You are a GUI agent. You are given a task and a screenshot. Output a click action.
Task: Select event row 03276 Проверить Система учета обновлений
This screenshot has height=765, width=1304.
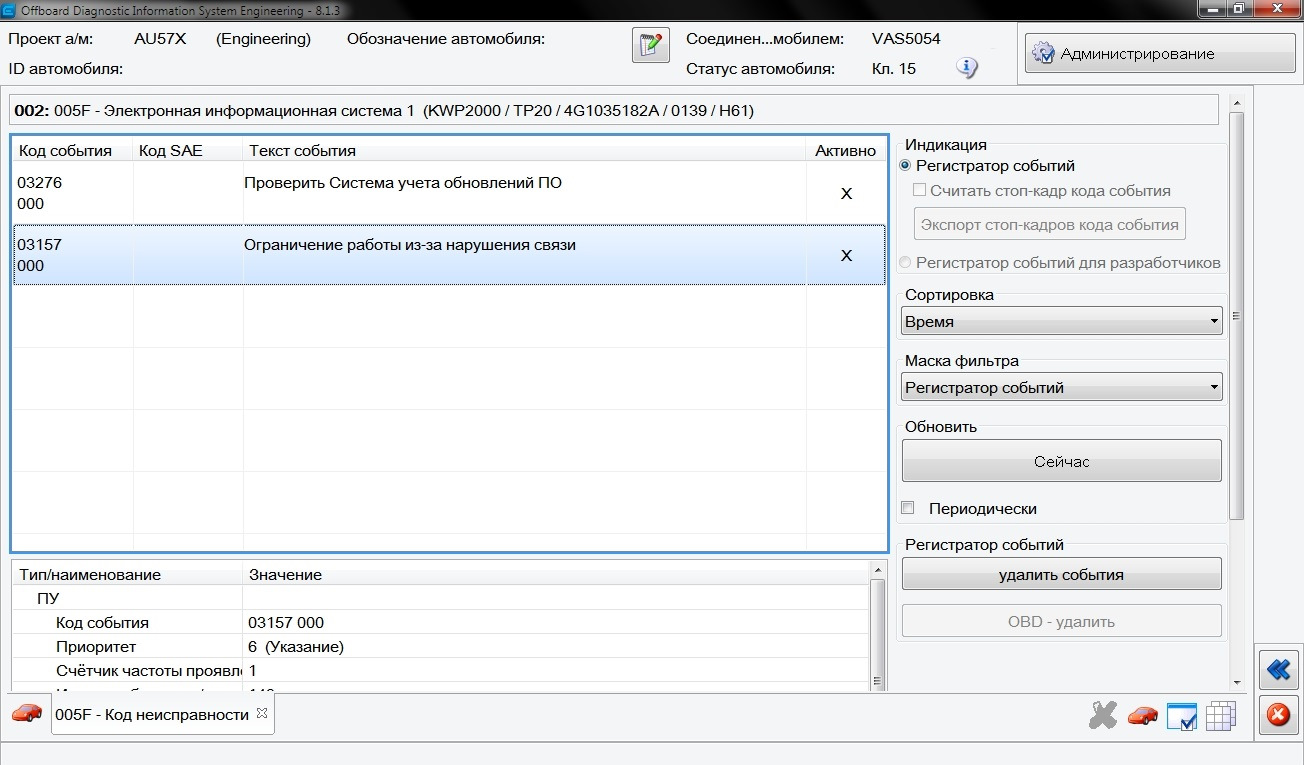pos(449,193)
